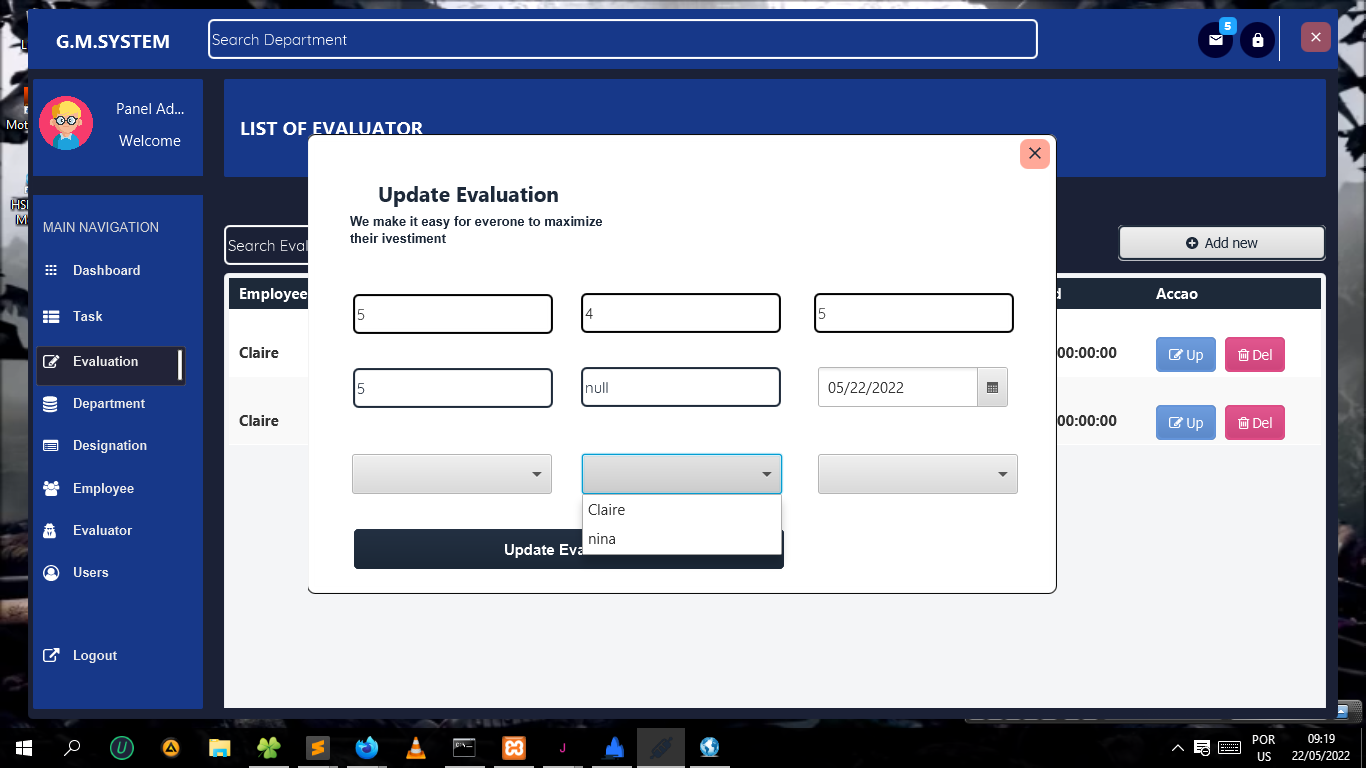Click the lock icon in the top bar
Viewport: 1366px width, 768px height.
click(1258, 40)
